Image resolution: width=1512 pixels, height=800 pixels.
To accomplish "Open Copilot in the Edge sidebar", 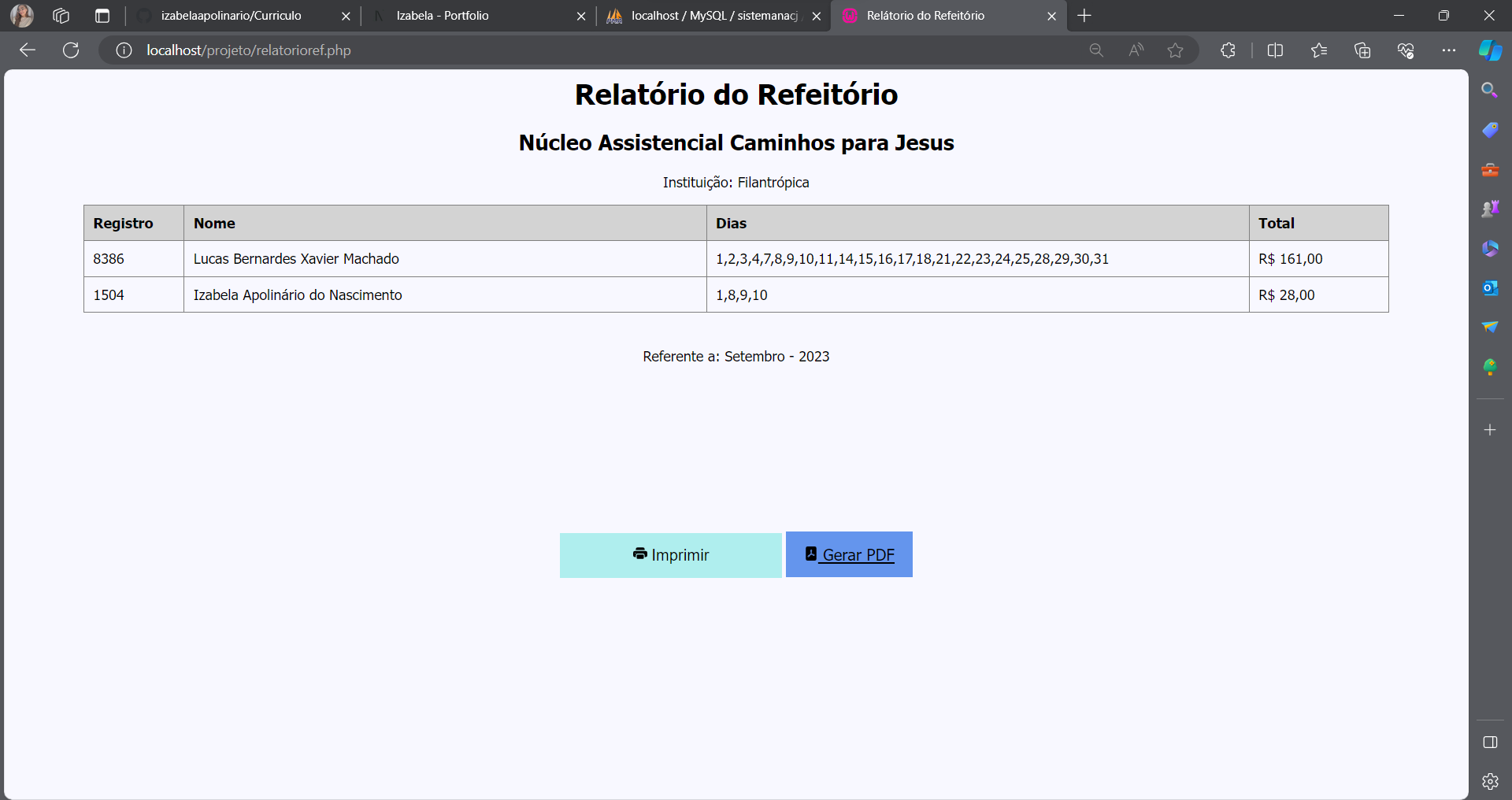I will (x=1490, y=50).
